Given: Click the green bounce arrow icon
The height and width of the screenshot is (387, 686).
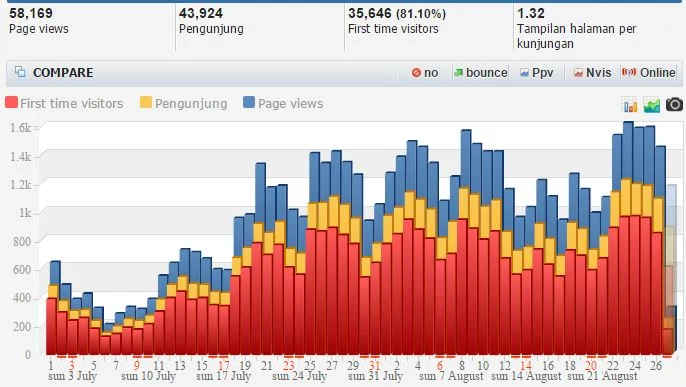Looking at the screenshot, I should (x=458, y=73).
